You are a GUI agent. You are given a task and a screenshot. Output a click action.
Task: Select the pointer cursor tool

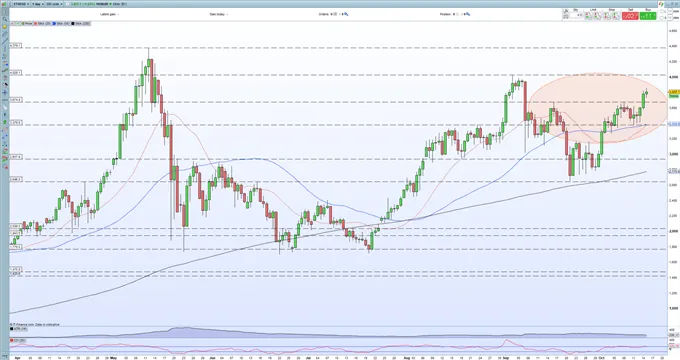pos(5,12)
